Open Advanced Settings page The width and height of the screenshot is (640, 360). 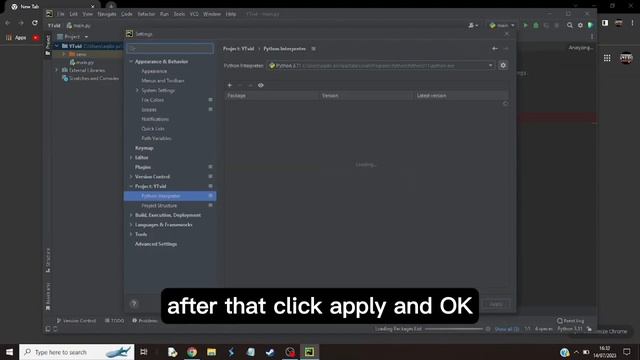click(x=156, y=244)
